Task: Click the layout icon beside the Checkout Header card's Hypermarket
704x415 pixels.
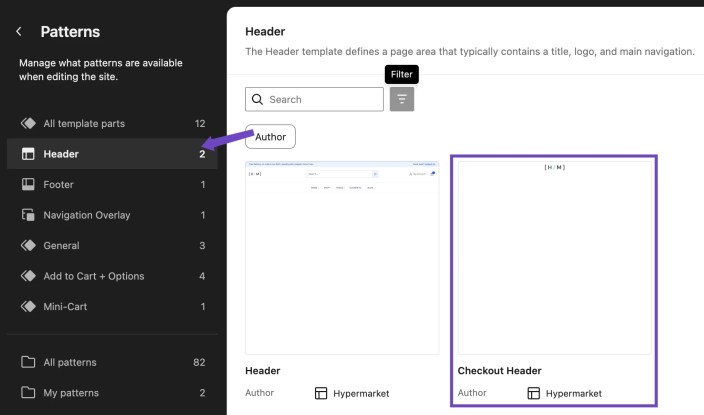Action: tap(533, 393)
